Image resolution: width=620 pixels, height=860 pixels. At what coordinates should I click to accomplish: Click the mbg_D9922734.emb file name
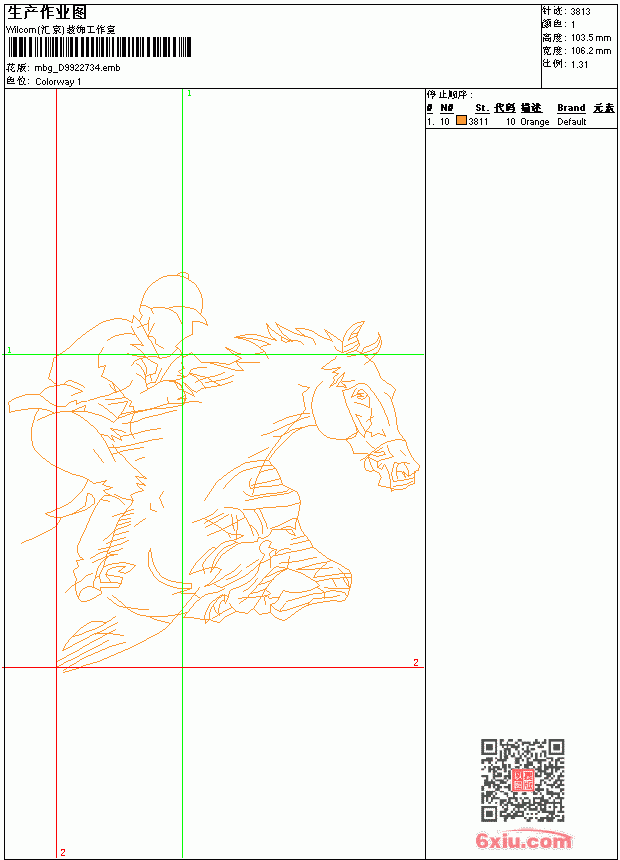click(77, 68)
